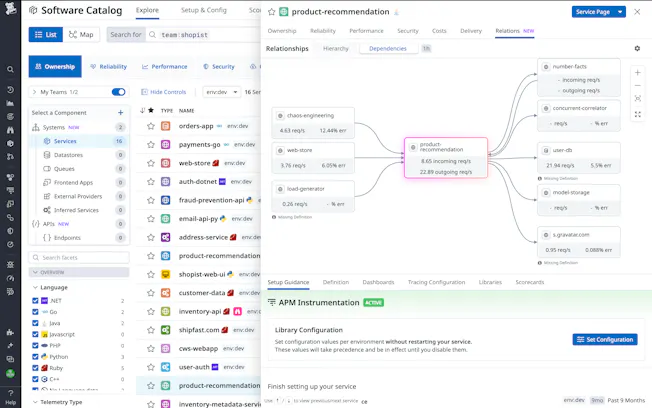This screenshot has width=652, height=408.
Task: Click the Set Configuration button
Action: (604, 339)
